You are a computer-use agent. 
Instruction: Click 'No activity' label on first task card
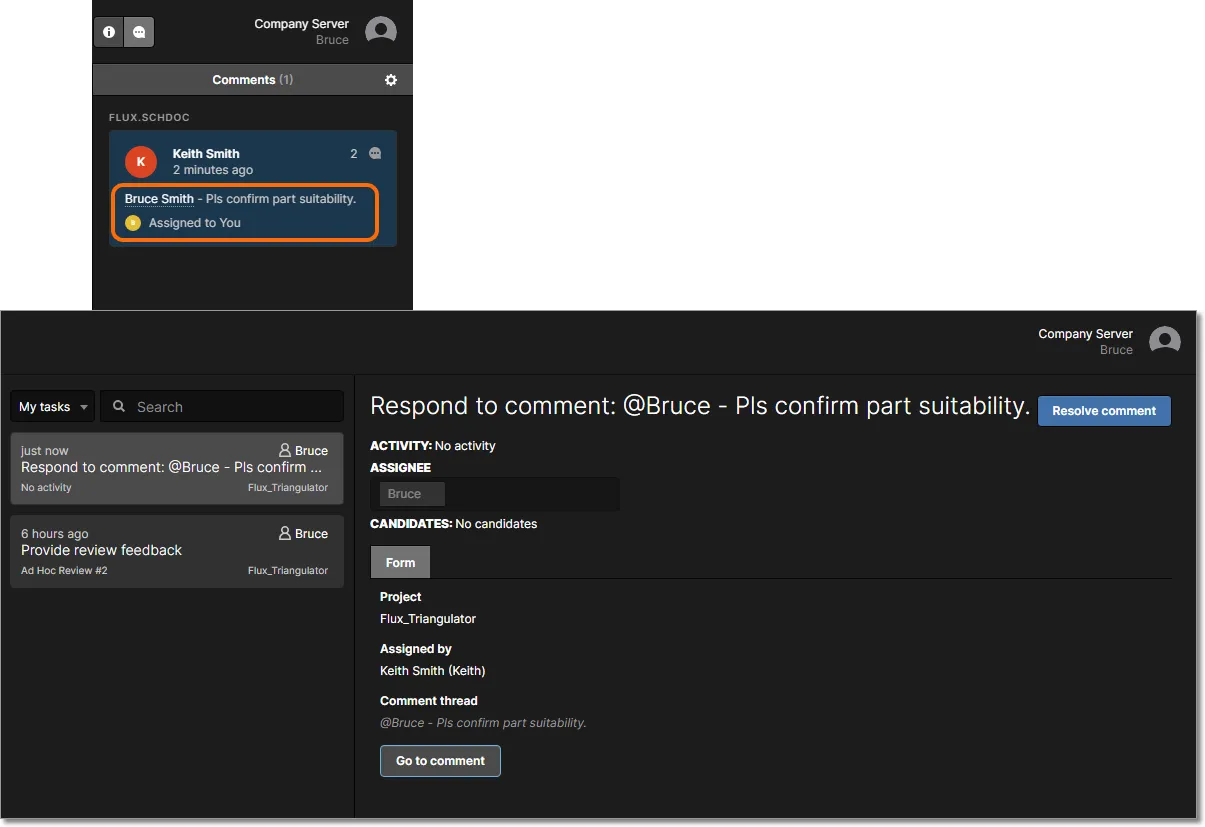point(46,488)
